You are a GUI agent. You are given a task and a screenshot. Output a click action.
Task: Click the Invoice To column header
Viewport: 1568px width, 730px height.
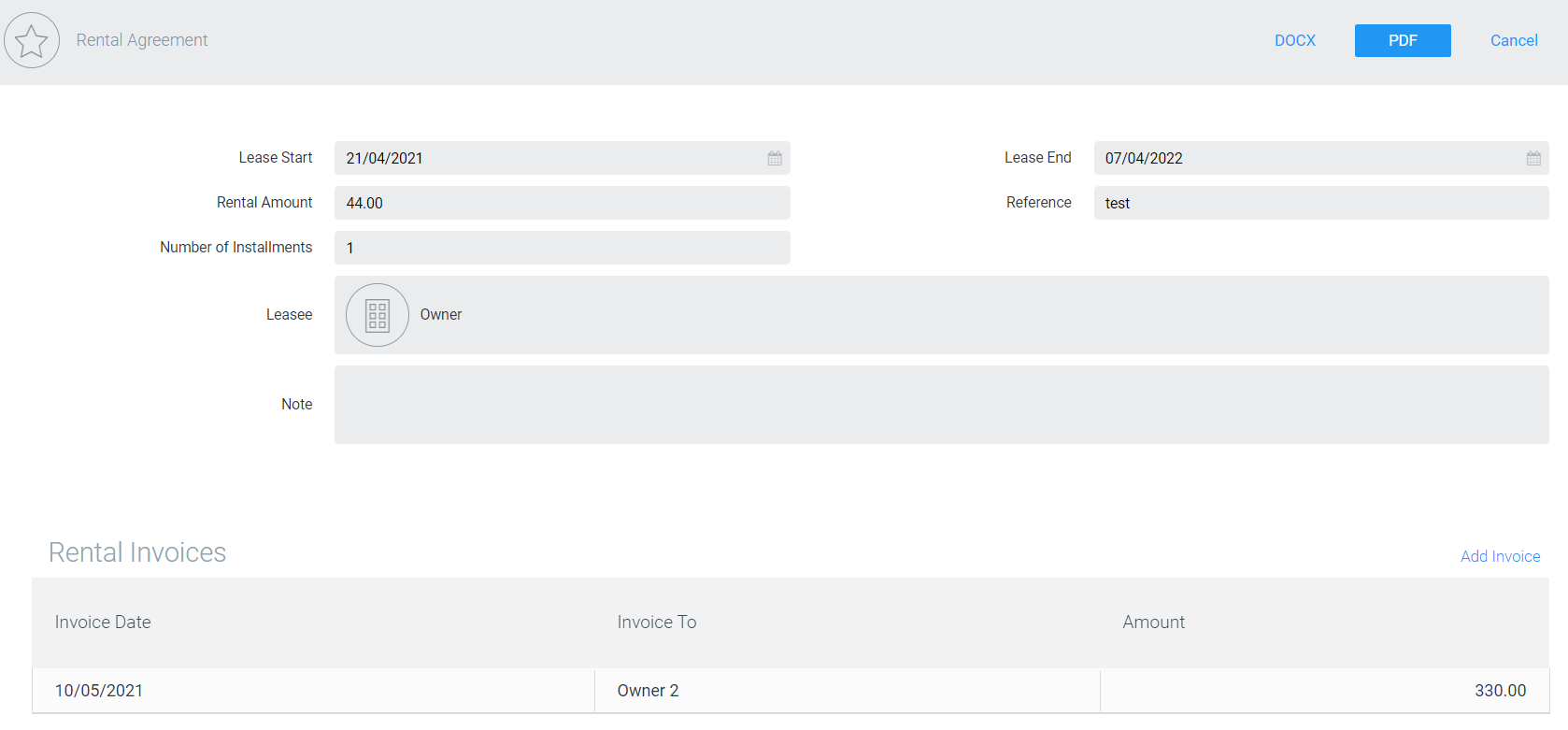(x=656, y=623)
